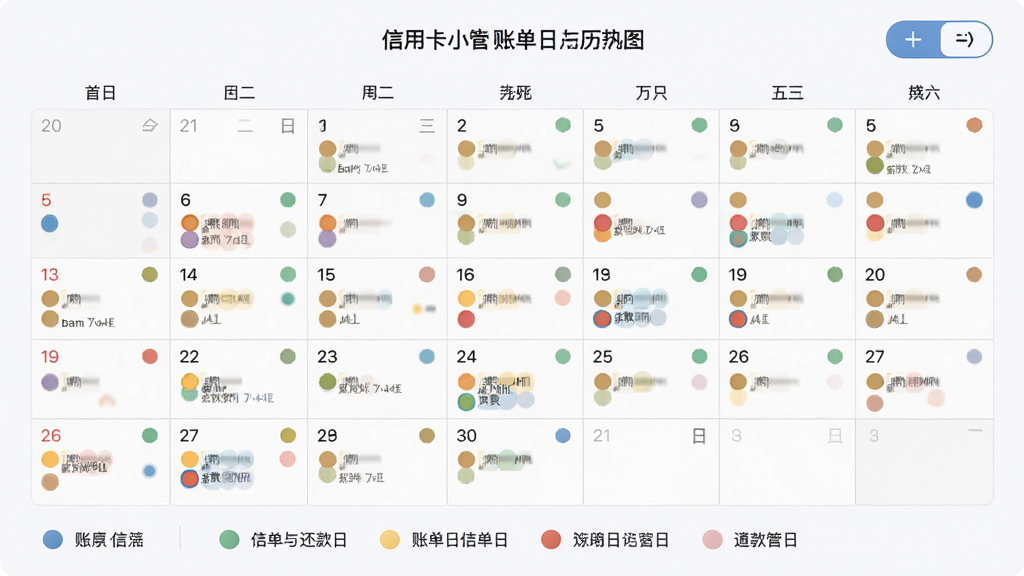Click the purple dot in cell 7

coord(327,239)
